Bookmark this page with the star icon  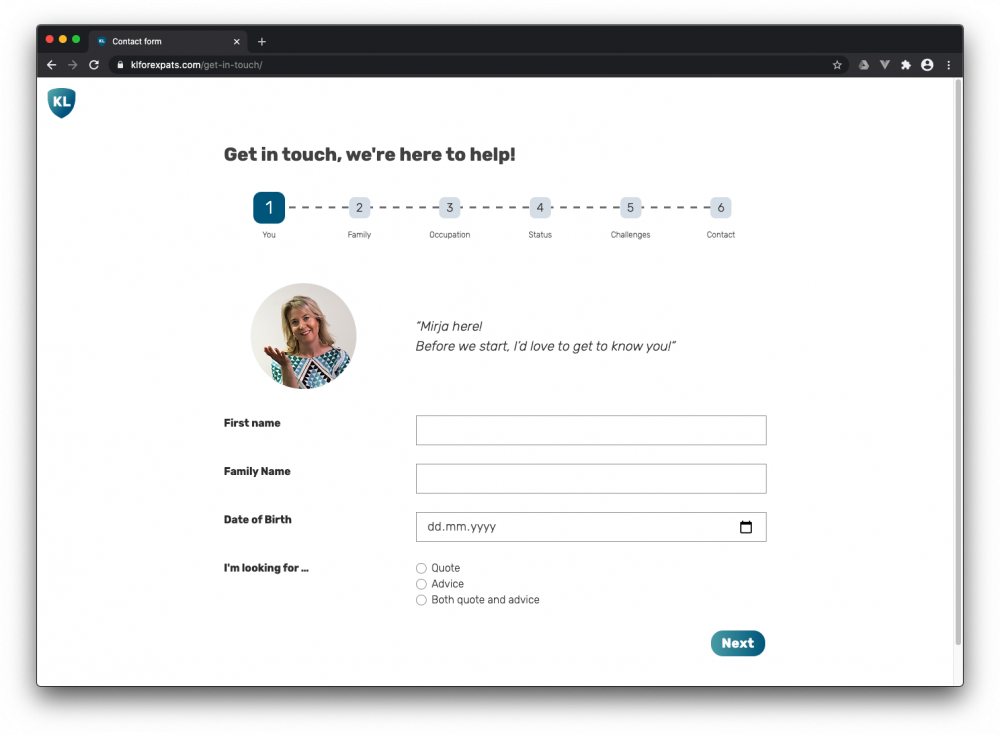pyautogui.click(x=837, y=65)
